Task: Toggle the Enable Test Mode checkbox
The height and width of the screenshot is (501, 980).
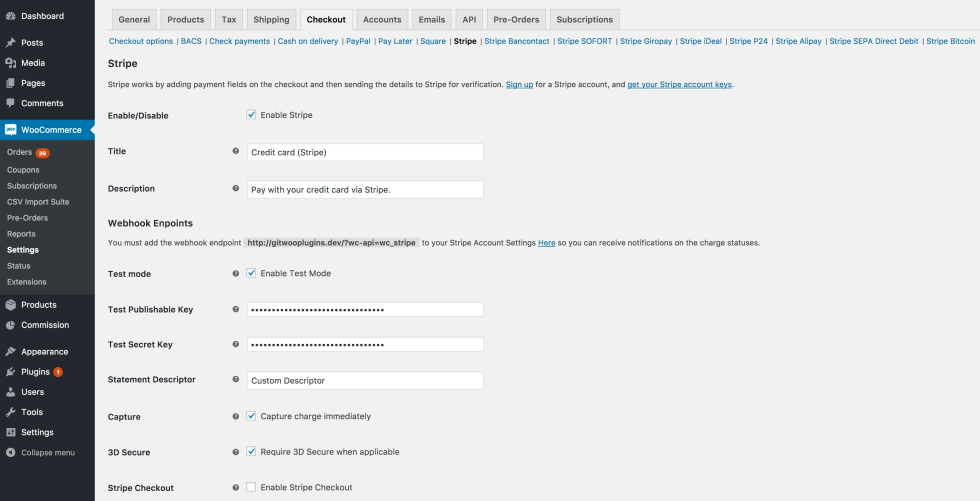Action: tap(251, 273)
